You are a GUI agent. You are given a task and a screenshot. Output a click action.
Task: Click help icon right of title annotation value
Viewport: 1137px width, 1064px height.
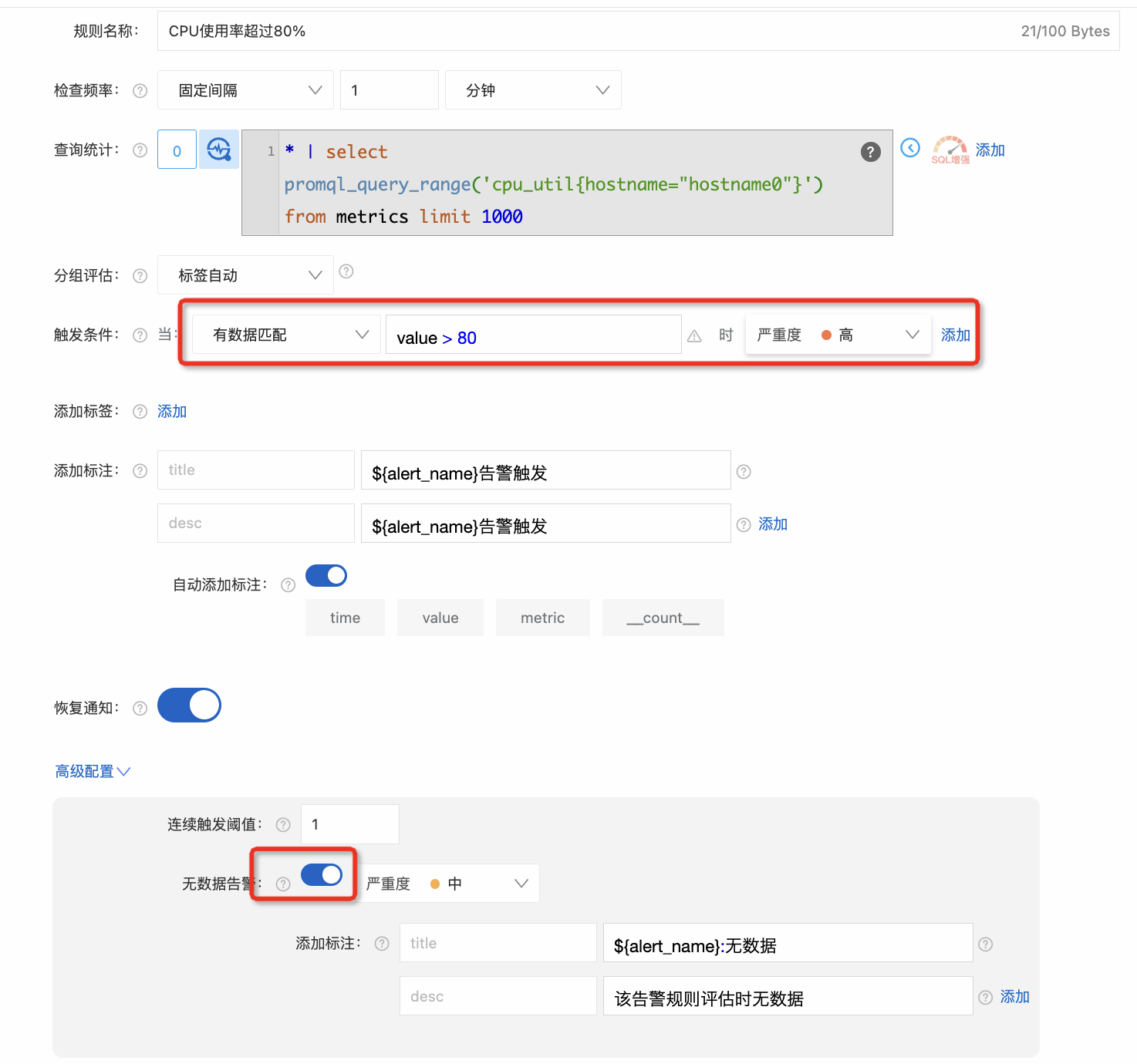pyautogui.click(x=744, y=472)
